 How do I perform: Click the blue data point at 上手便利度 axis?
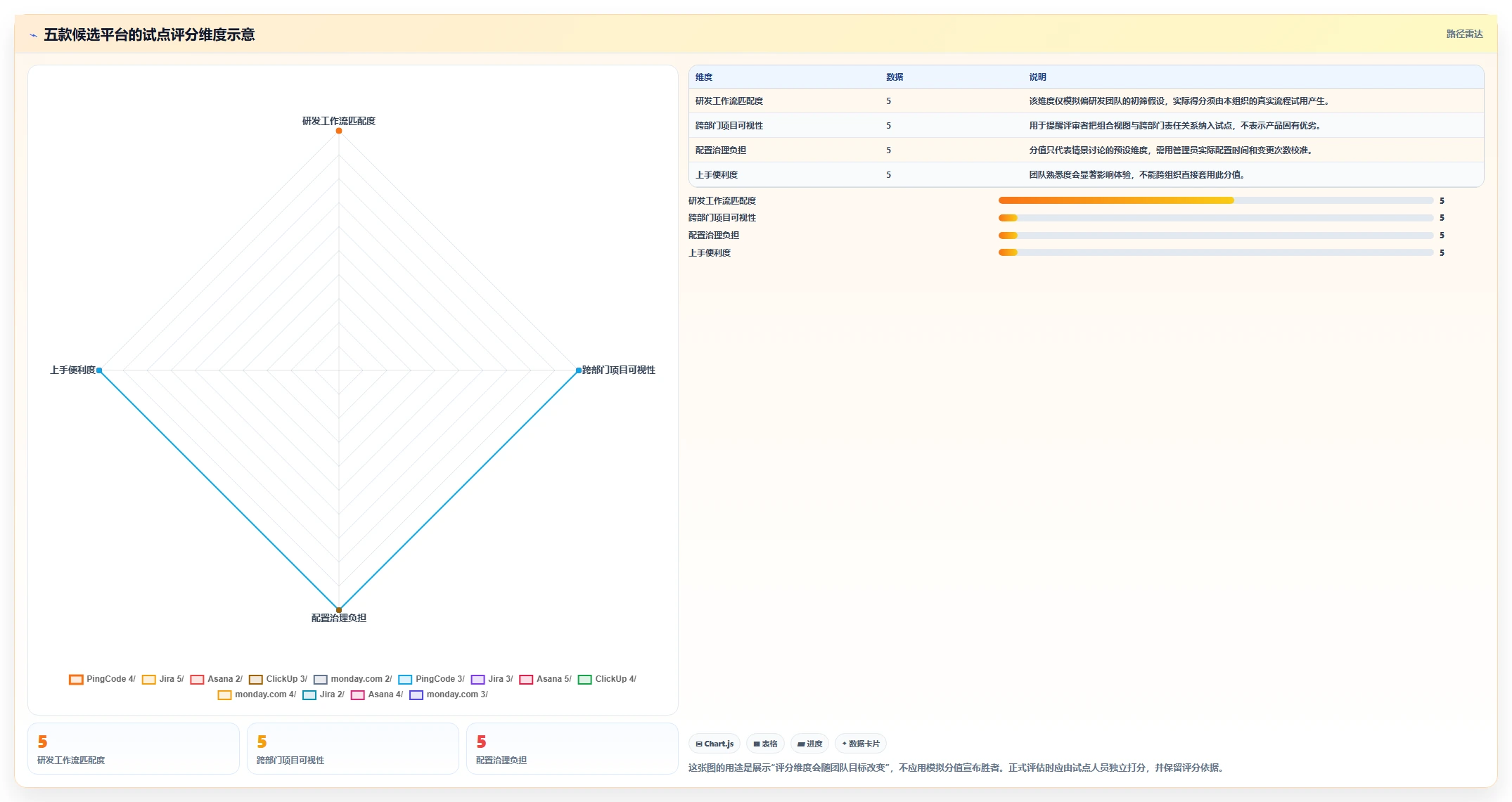99,370
